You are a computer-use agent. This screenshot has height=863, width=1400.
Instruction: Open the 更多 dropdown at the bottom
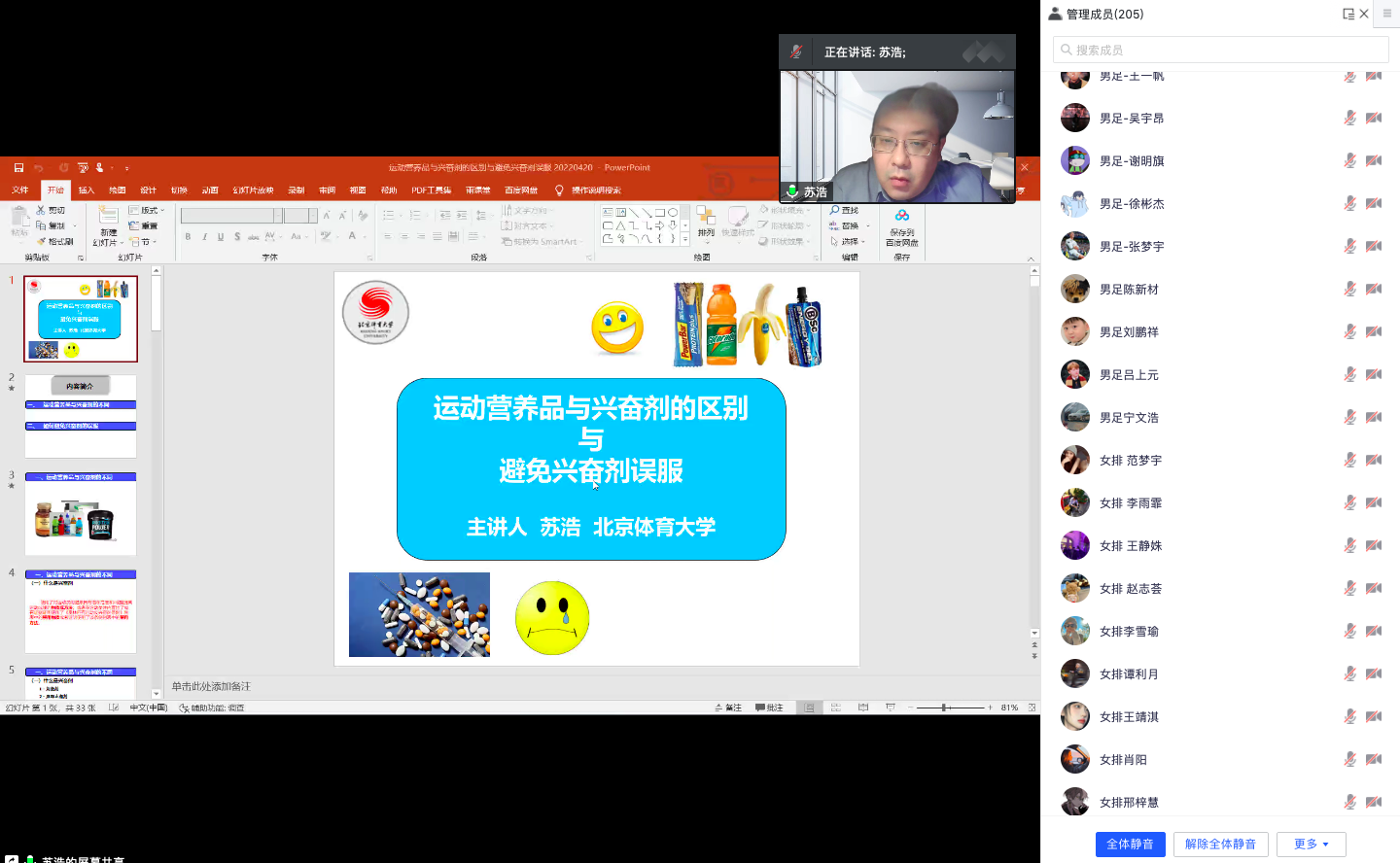click(x=1311, y=844)
